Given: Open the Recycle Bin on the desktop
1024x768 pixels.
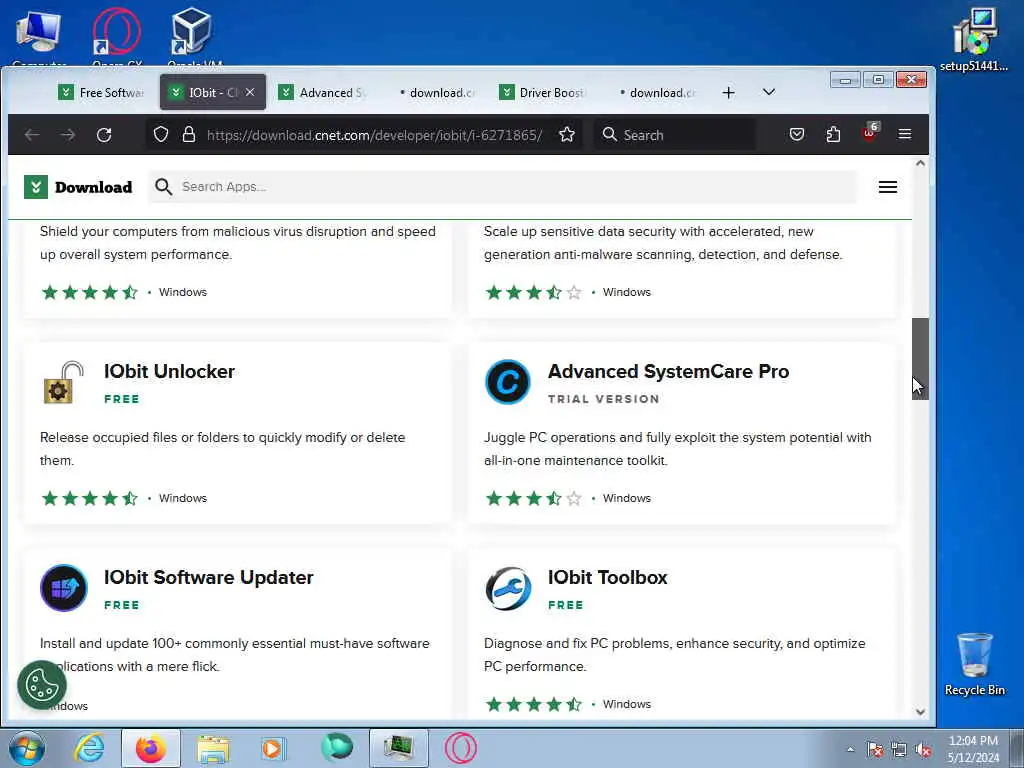Looking at the screenshot, I should point(974,665).
